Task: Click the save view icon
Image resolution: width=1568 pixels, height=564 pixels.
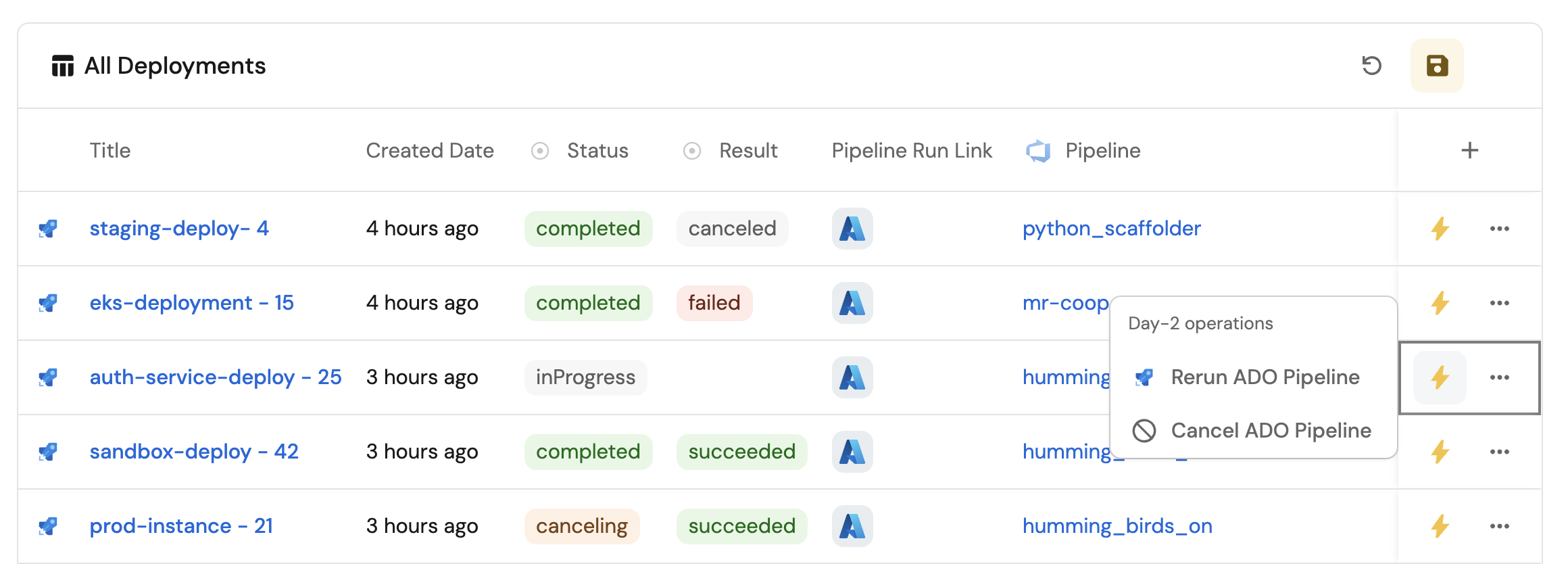Action: [1437, 66]
